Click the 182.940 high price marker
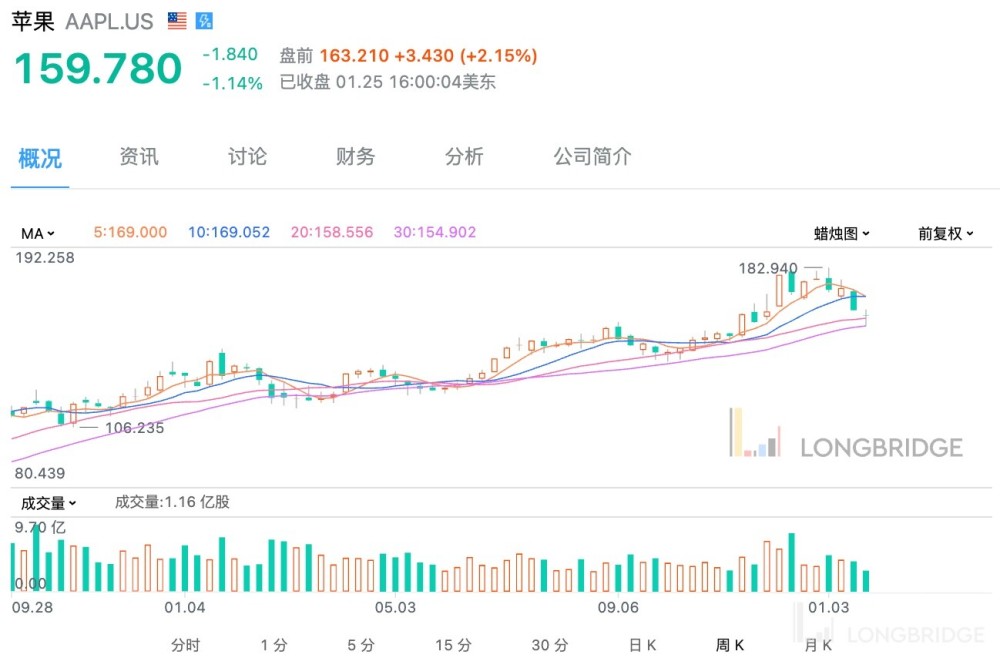 768,268
